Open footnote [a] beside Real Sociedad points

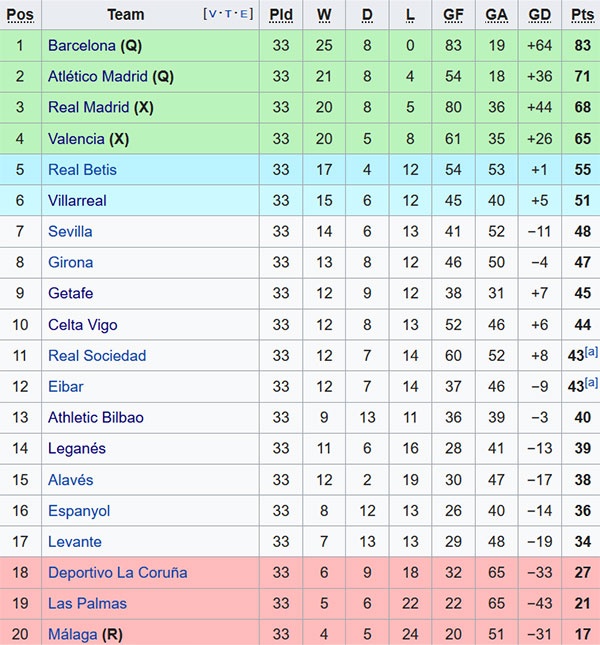[591, 352]
